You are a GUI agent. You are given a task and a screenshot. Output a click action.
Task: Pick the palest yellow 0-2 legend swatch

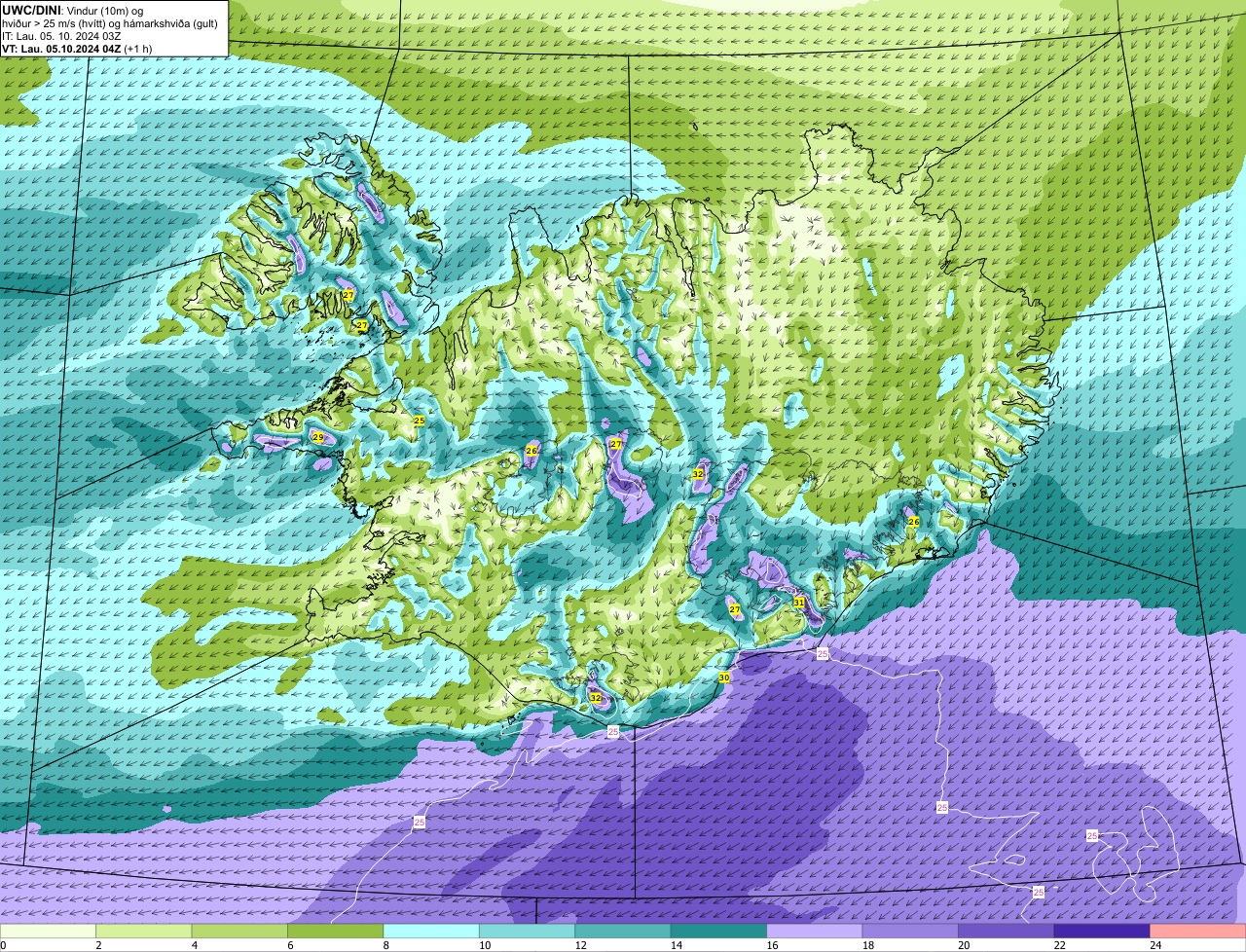pyautogui.click(x=49, y=932)
